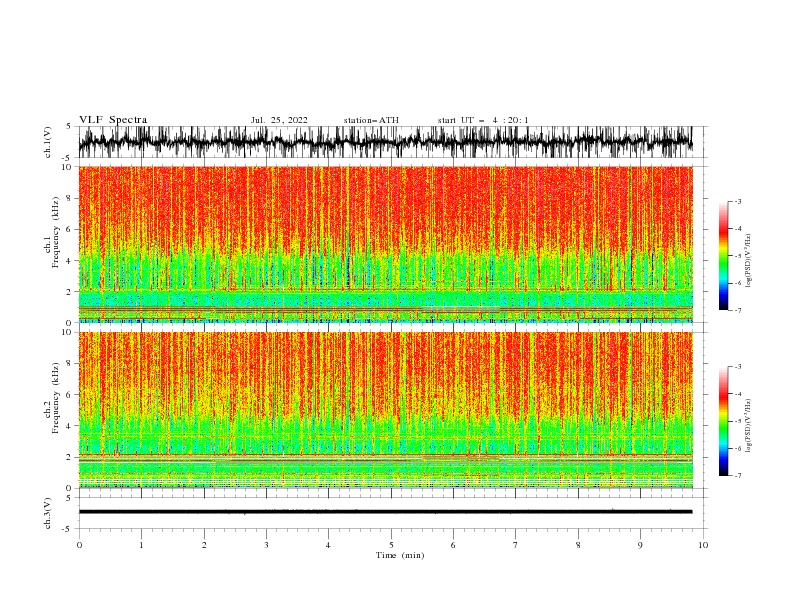Click the ch.2 "Frequency (kHz)" axis label
Image resolution: width=792 pixels, height=612 pixels.
[55, 398]
